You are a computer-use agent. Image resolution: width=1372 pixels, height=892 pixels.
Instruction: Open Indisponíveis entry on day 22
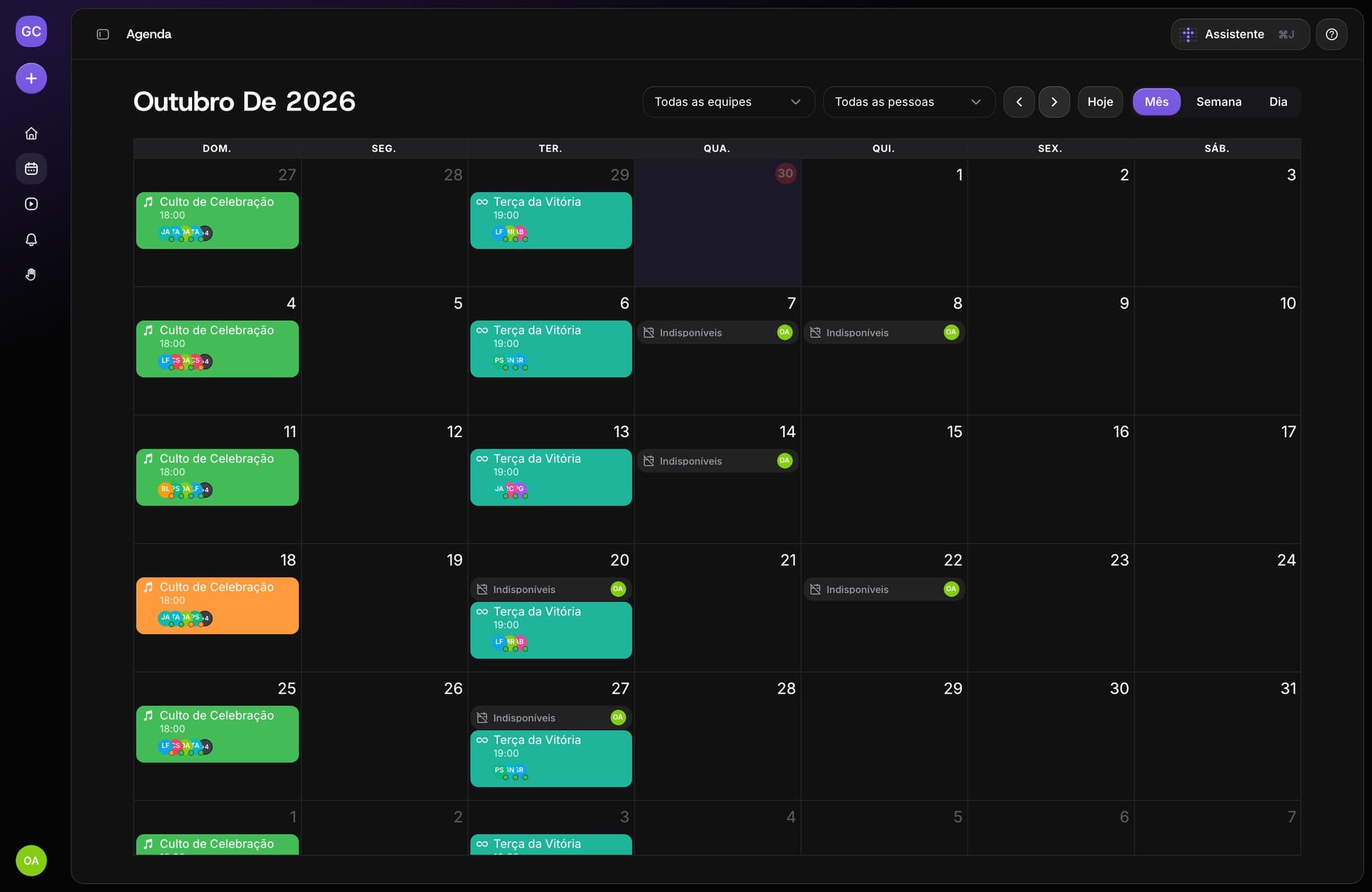coord(884,589)
